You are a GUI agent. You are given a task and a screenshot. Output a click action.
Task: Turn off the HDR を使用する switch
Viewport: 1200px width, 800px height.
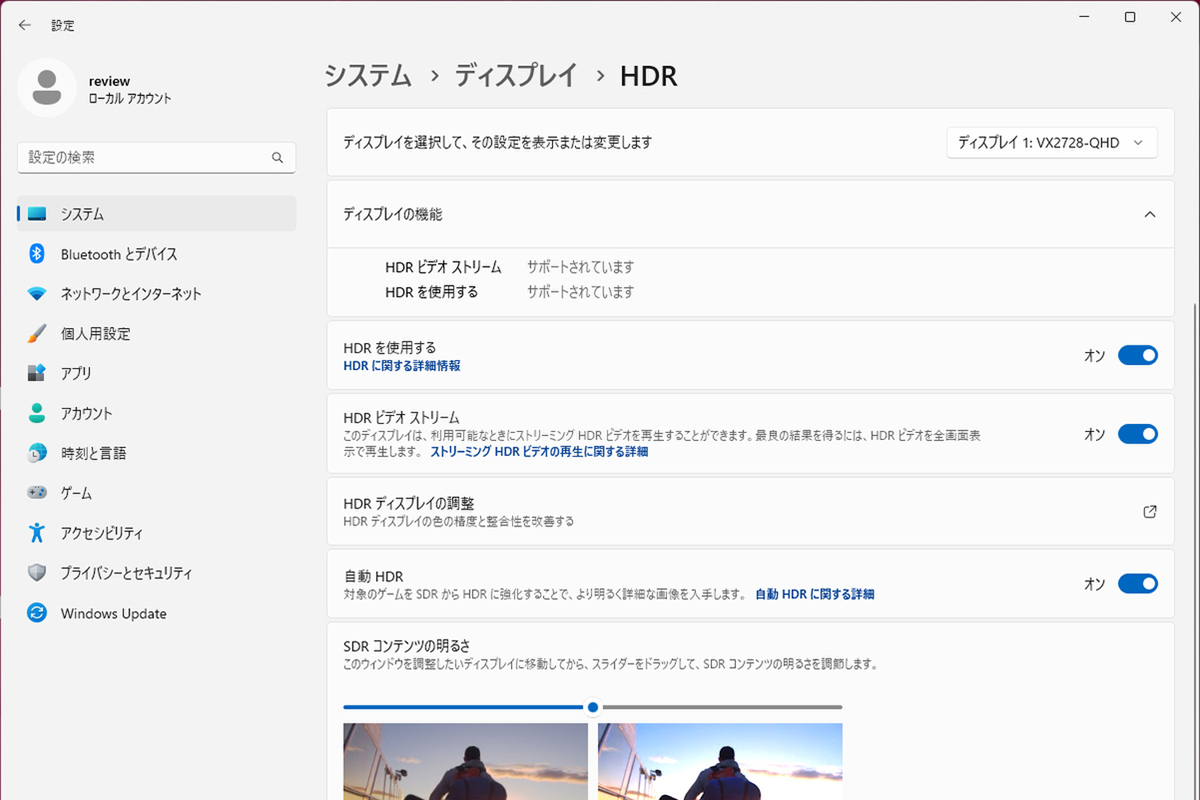click(1137, 355)
